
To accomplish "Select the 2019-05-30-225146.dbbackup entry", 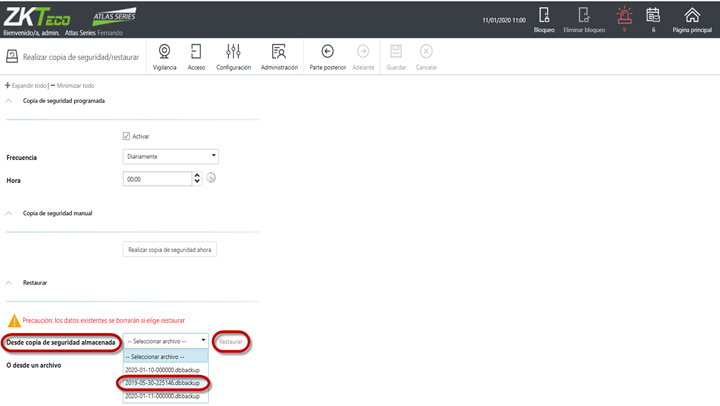I will coord(163,383).
